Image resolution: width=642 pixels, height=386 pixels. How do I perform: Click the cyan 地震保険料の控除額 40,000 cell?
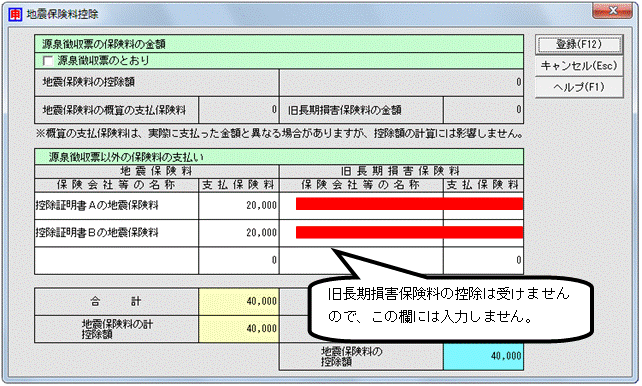pyautogui.click(x=483, y=357)
